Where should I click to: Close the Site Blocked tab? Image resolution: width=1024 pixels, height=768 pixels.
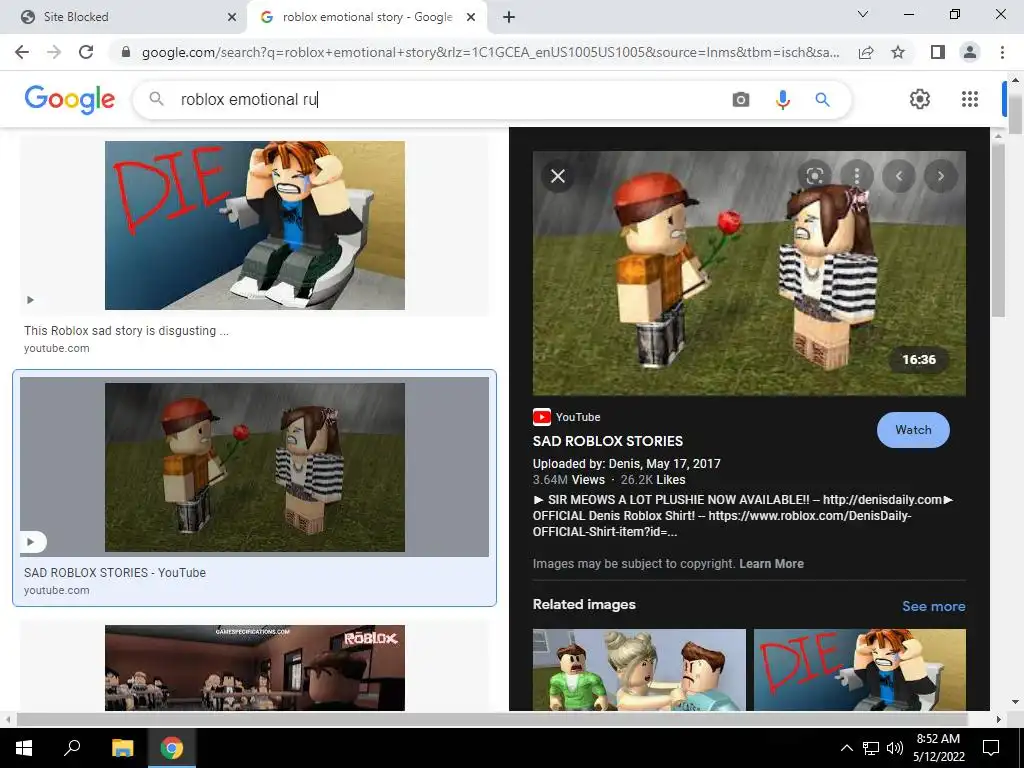[x=232, y=18]
